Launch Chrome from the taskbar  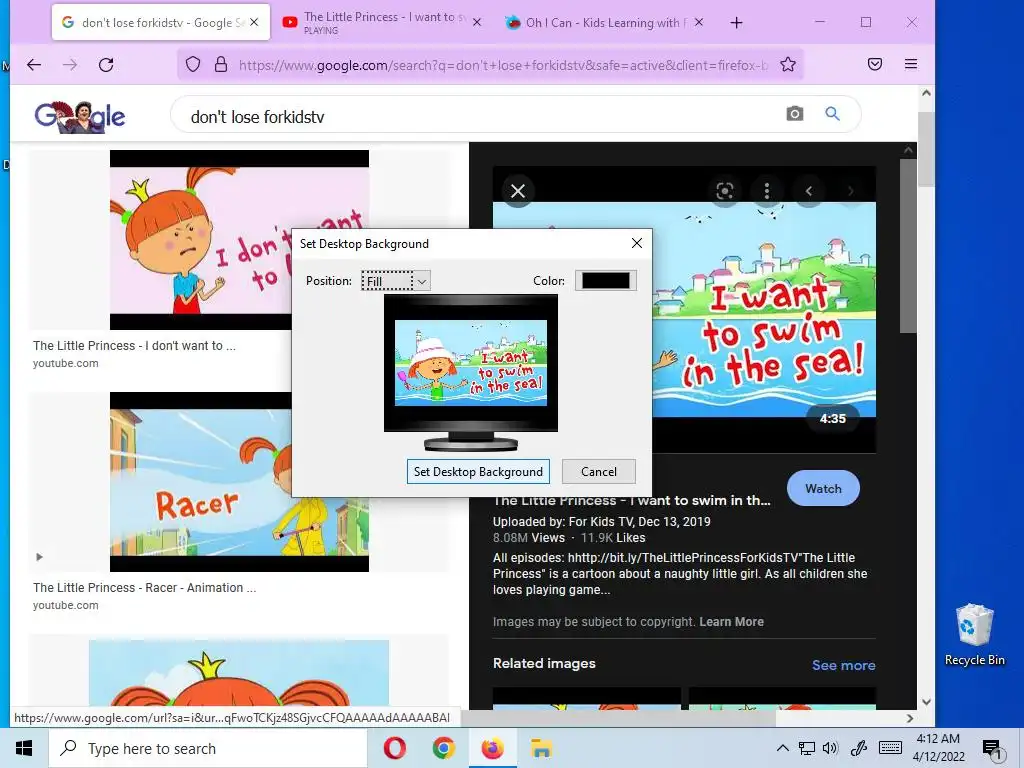(x=443, y=748)
